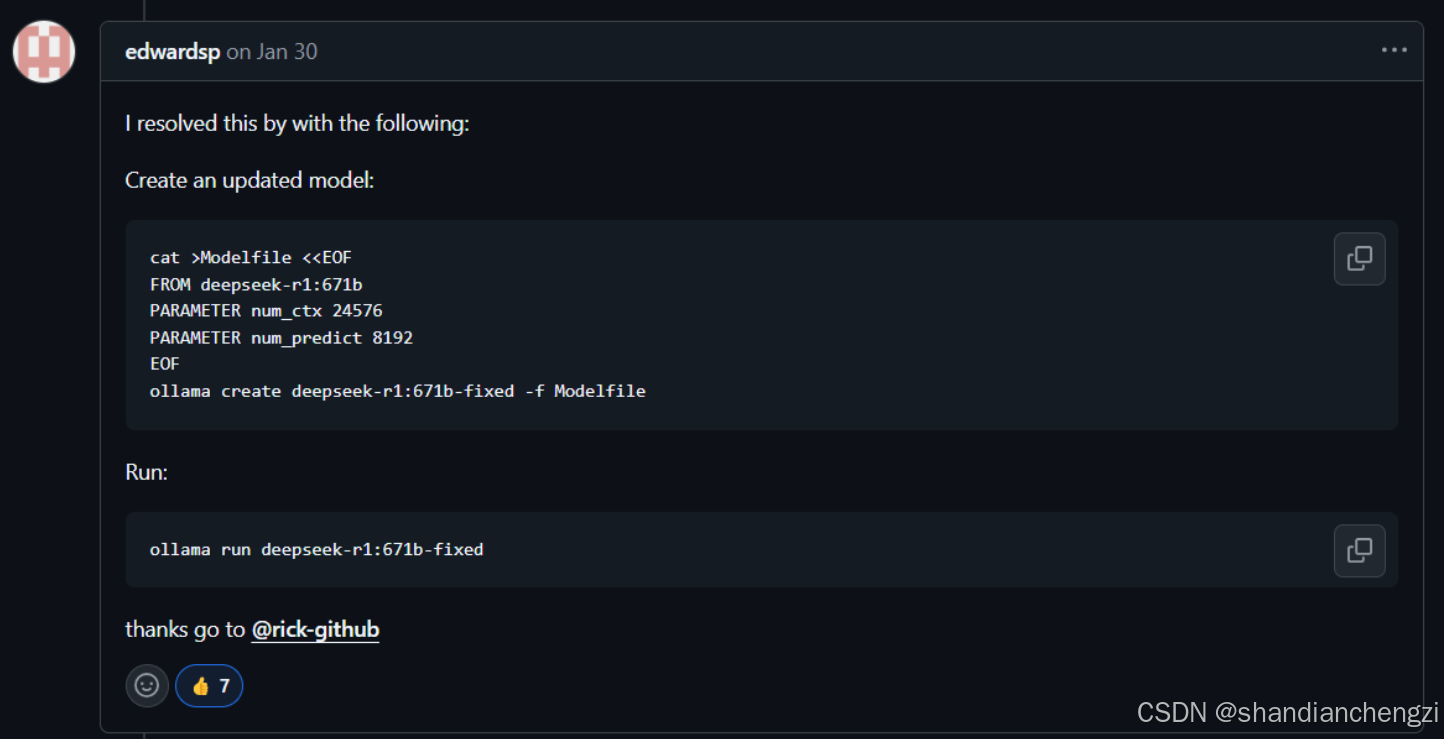Add an emoji reaction with smiley icon
Image resolution: width=1444 pixels, height=739 pixels.
147,686
